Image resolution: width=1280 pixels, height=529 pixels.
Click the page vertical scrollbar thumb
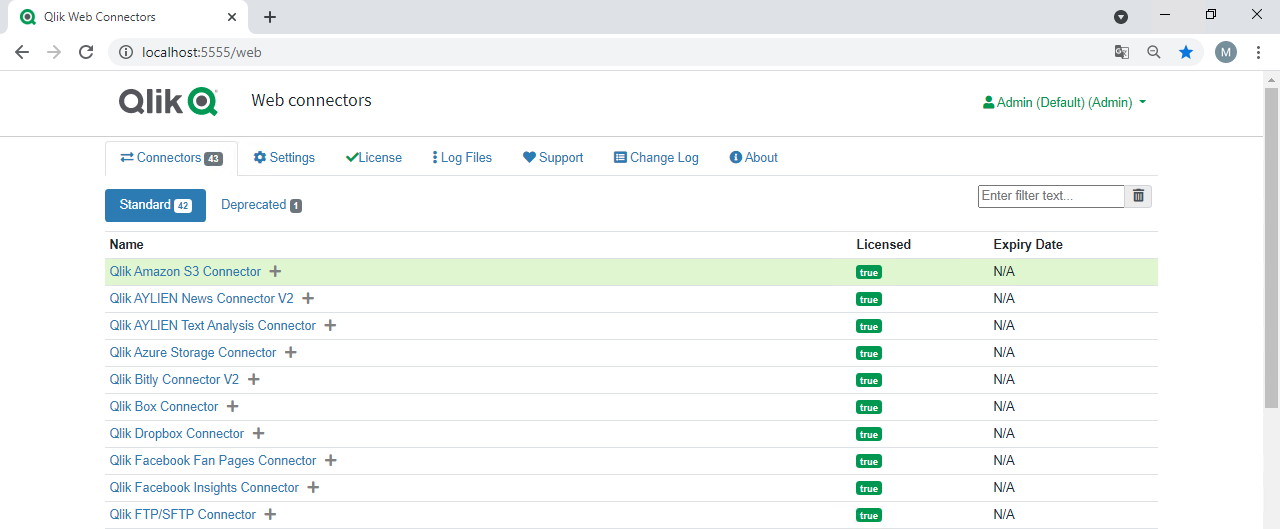pos(1271,247)
